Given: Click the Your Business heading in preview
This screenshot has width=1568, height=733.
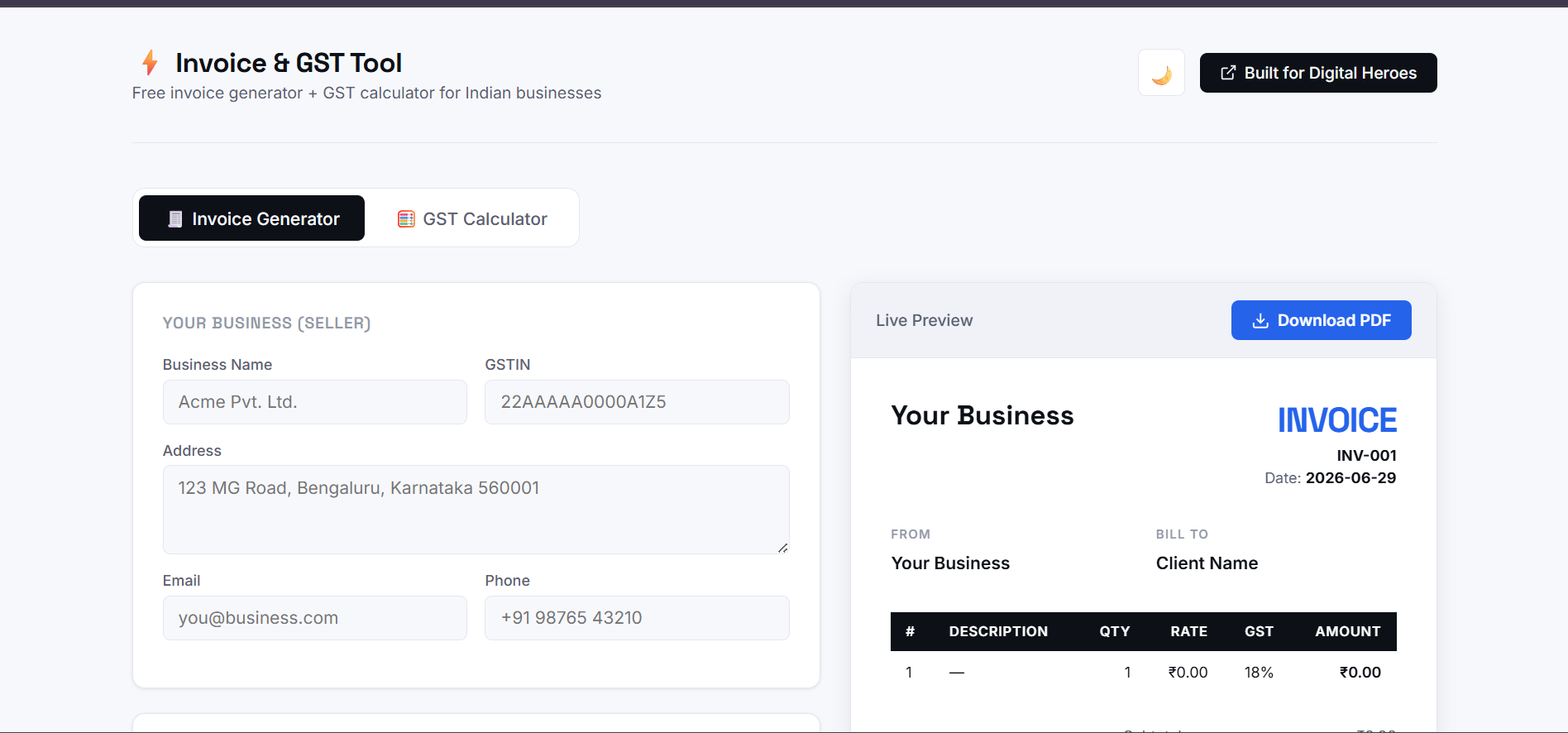Looking at the screenshot, I should 982,415.
